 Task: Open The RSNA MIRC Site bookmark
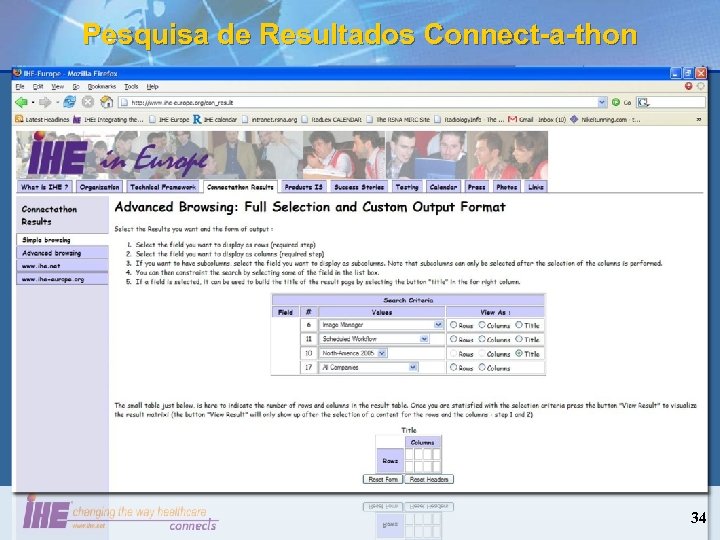398,119
